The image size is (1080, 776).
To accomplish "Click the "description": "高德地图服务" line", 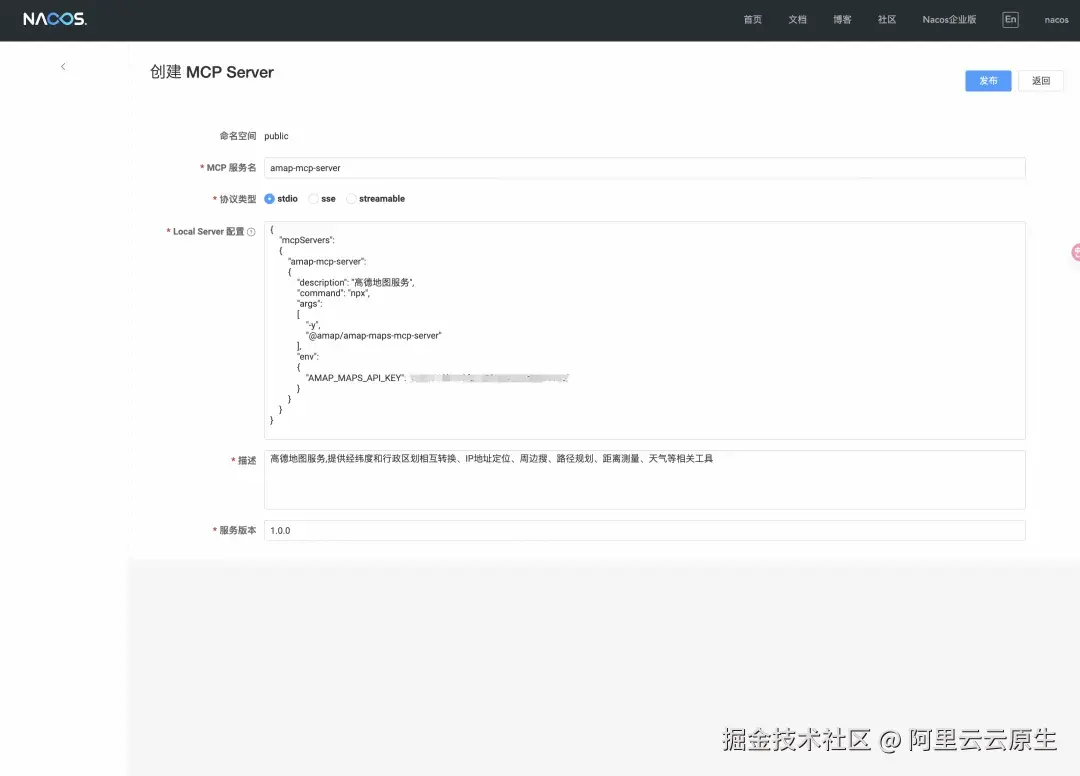I will pyautogui.click(x=355, y=283).
